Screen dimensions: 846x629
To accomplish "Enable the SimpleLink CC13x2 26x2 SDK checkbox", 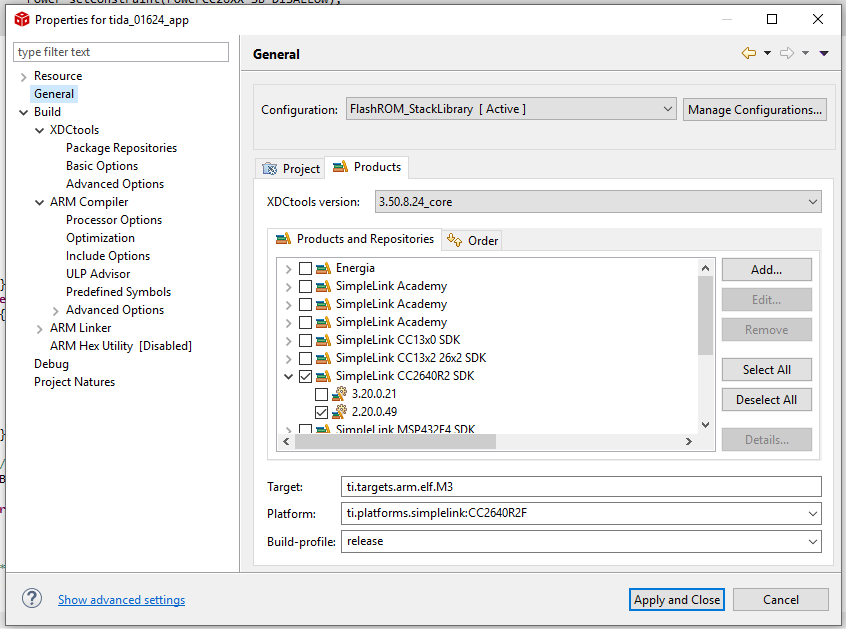I will (305, 358).
